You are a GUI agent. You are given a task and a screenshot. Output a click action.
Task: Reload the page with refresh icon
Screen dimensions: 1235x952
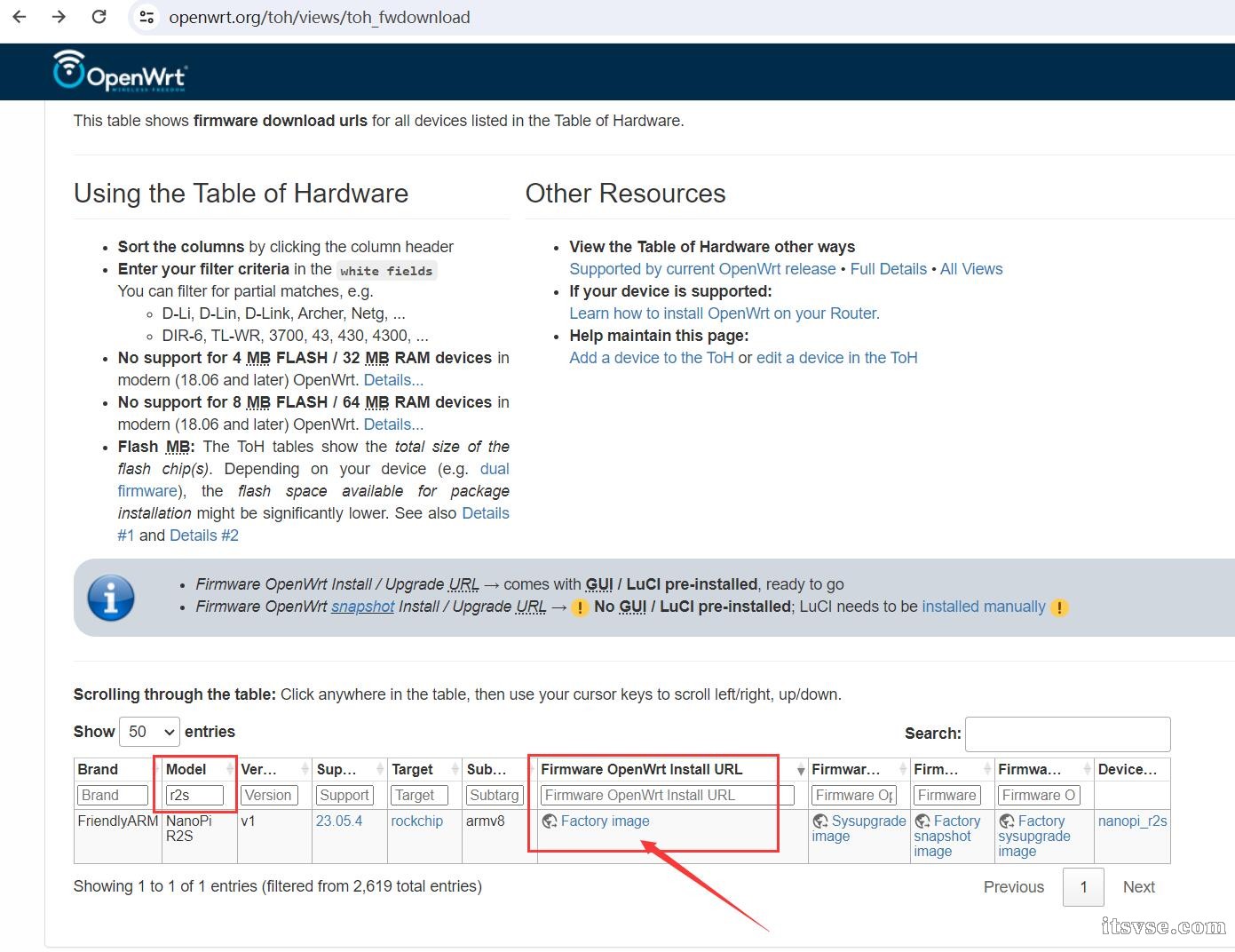99,17
